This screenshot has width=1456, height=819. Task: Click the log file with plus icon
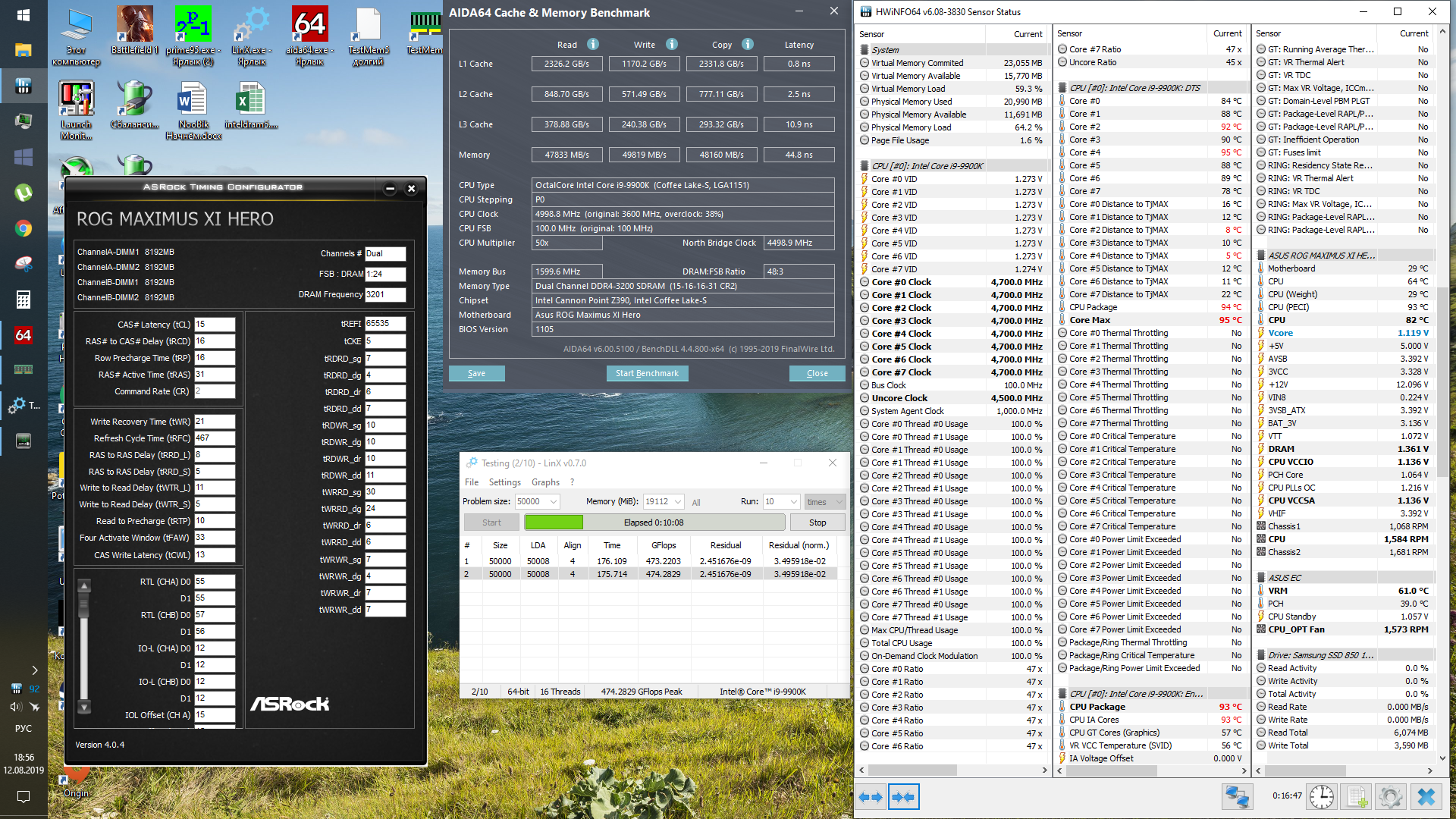[x=1357, y=797]
